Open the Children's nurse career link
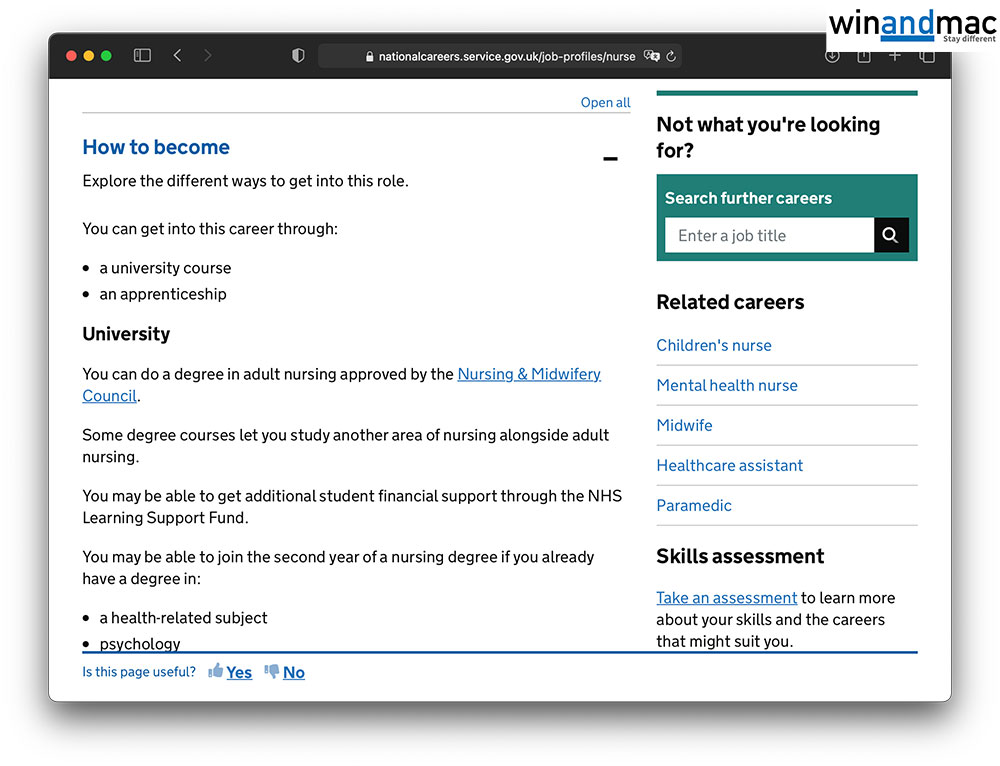The height and width of the screenshot is (766, 1000). (714, 345)
